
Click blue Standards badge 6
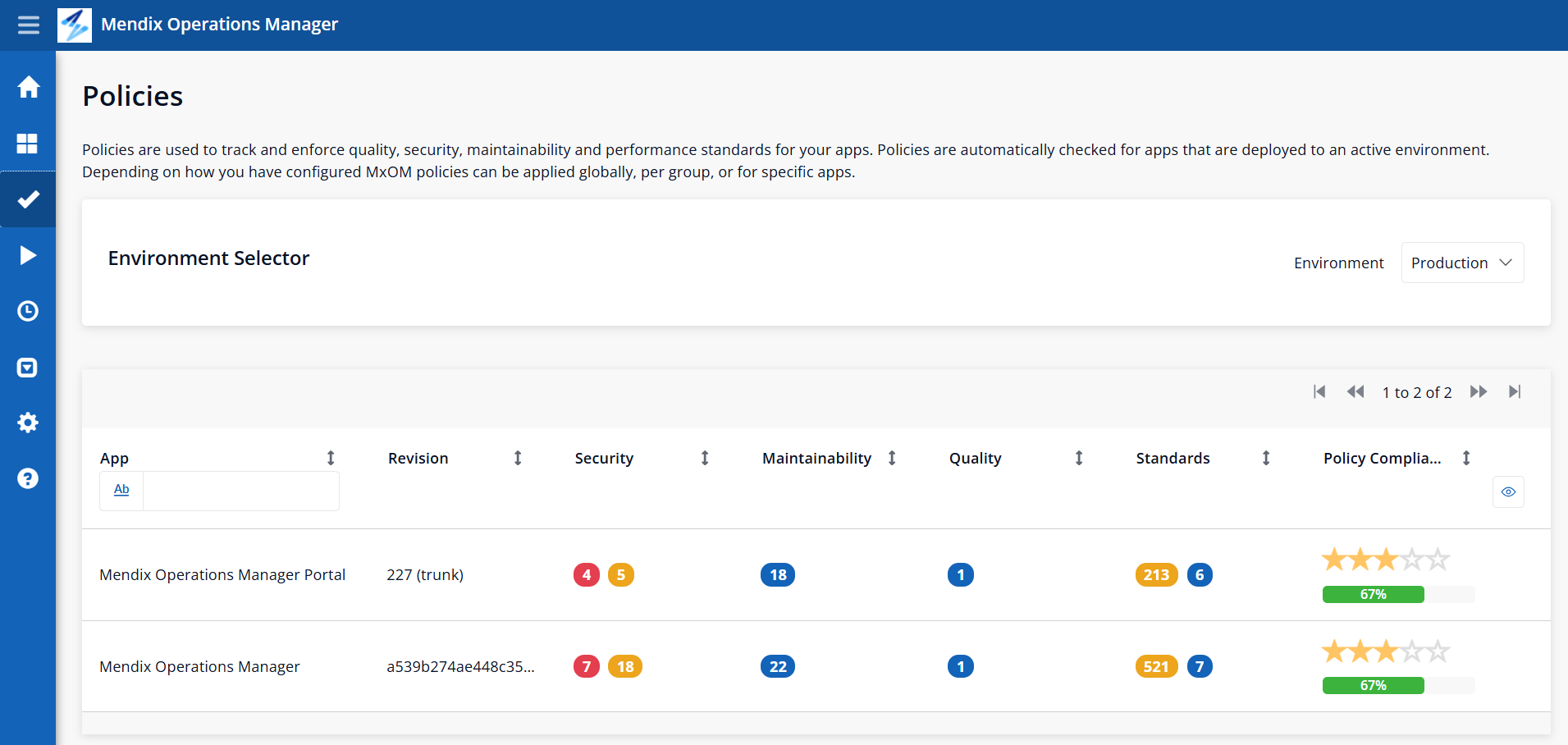coord(1200,574)
